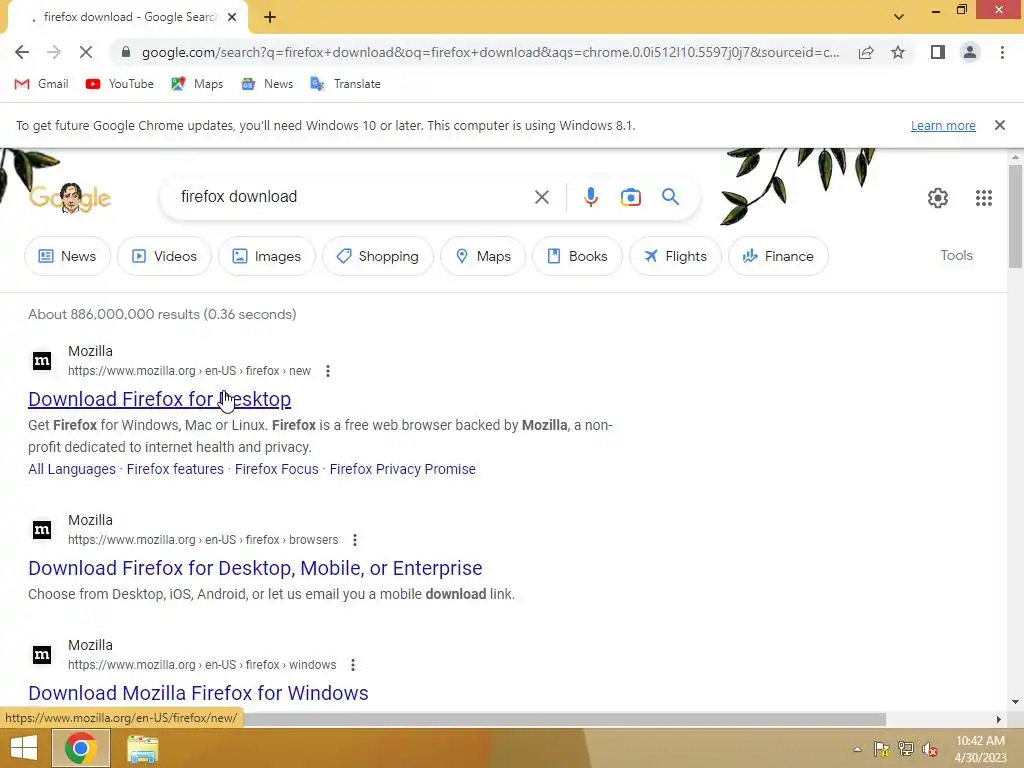Filter results by Books
This screenshot has width=1024, height=768.
point(577,256)
